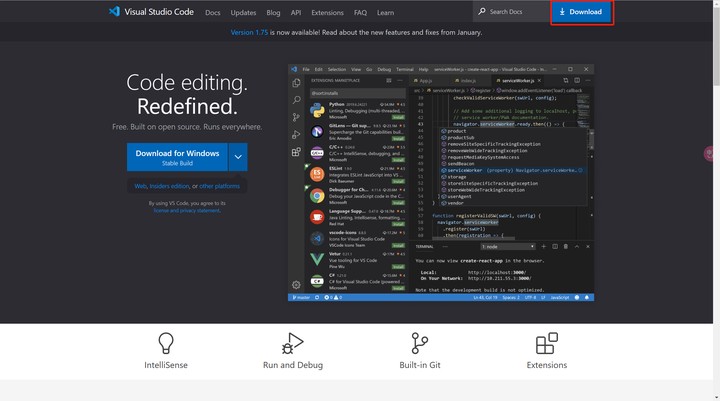The width and height of the screenshot is (720, 401).
Task: Follow the other platforms link
Action: (219, 186)
